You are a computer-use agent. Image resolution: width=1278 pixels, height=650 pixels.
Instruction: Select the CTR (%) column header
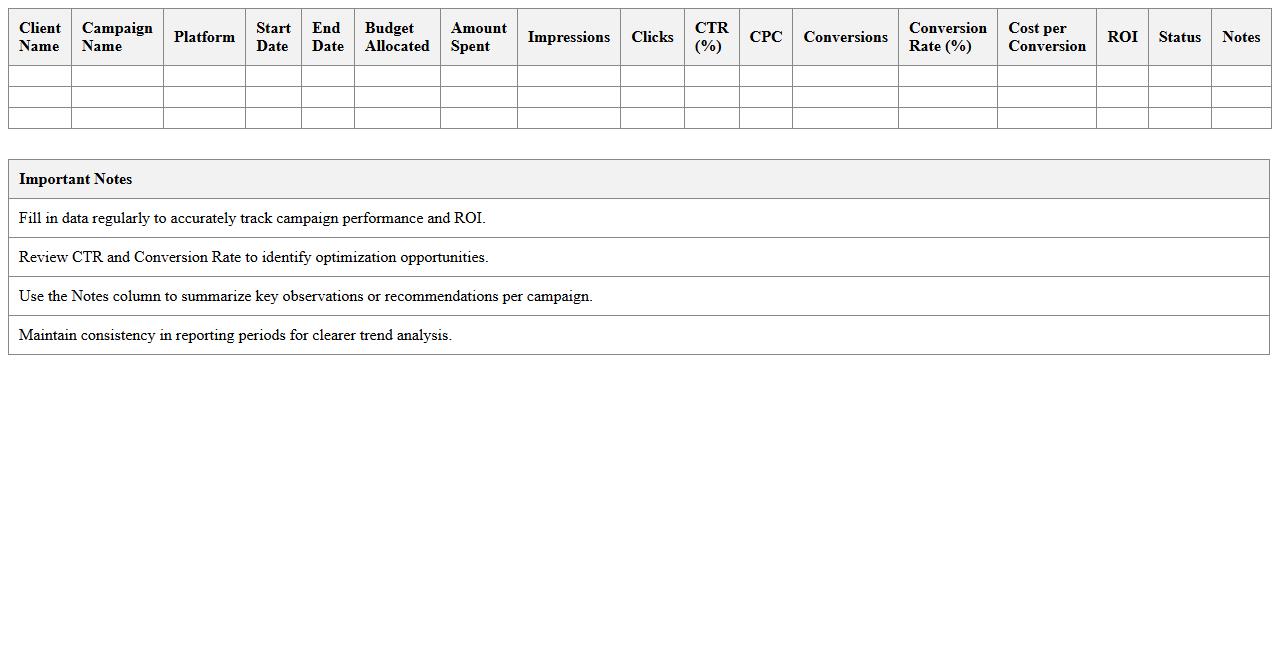coord(711,37)
